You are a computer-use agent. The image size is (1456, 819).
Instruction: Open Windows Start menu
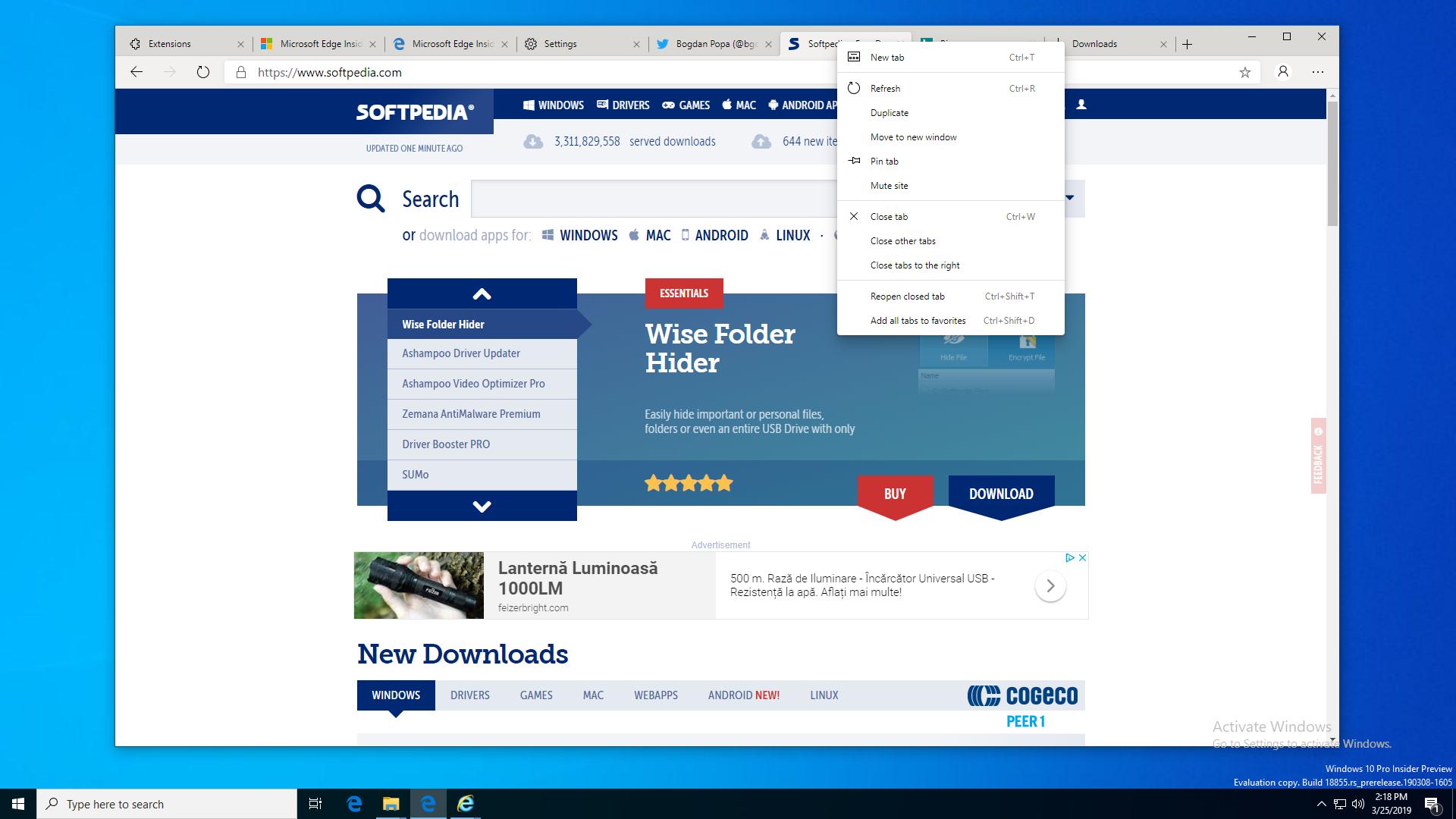pyautogui.click(x=18, y=804)
